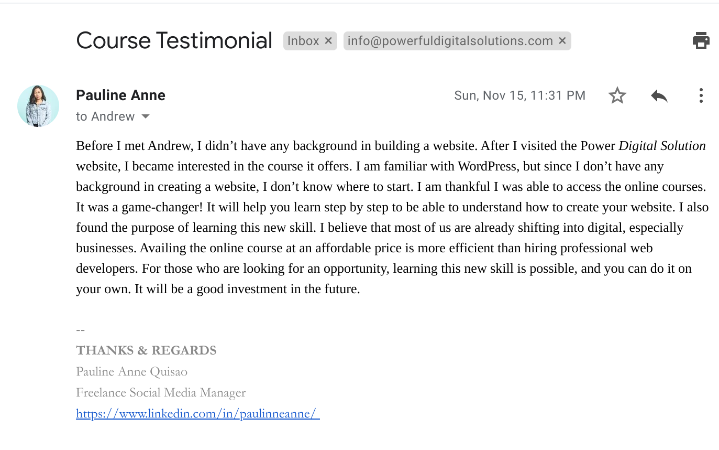Expand recipient details arrow beside 'to Andrew'

[146, 117]
